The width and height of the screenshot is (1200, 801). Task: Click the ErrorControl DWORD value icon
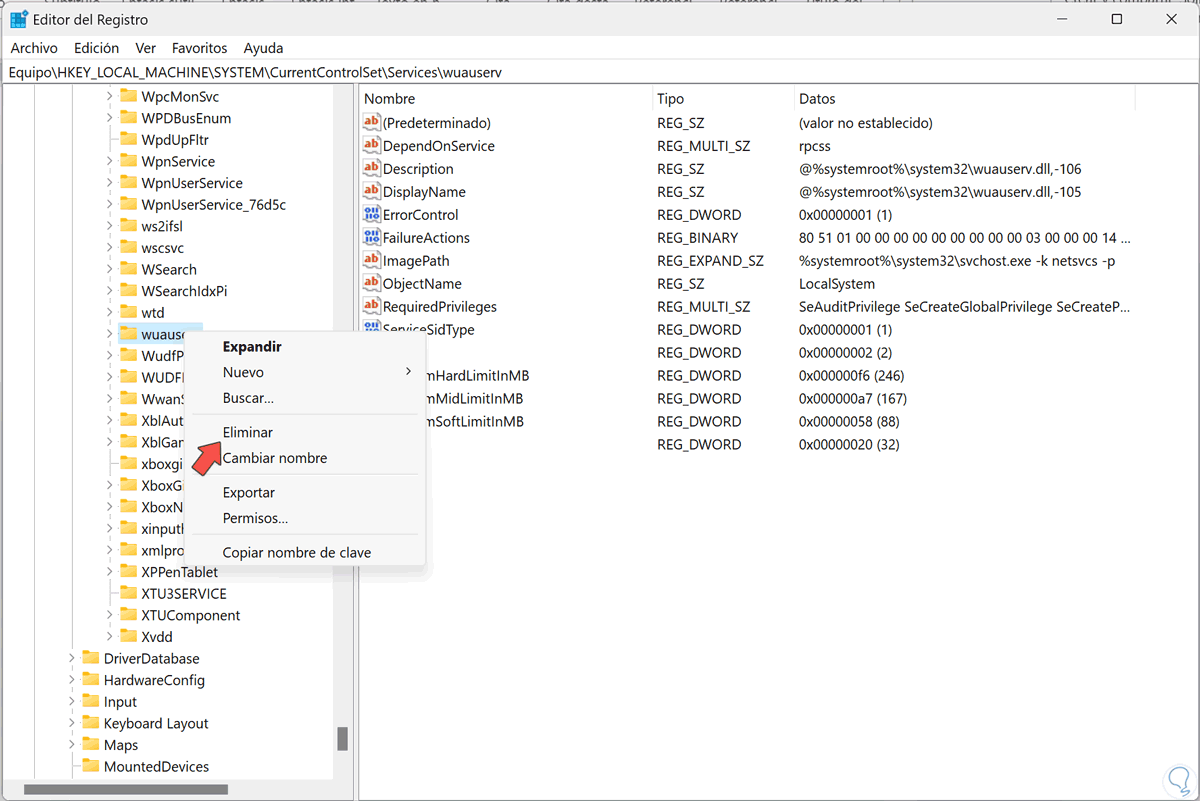coord(371,215)
